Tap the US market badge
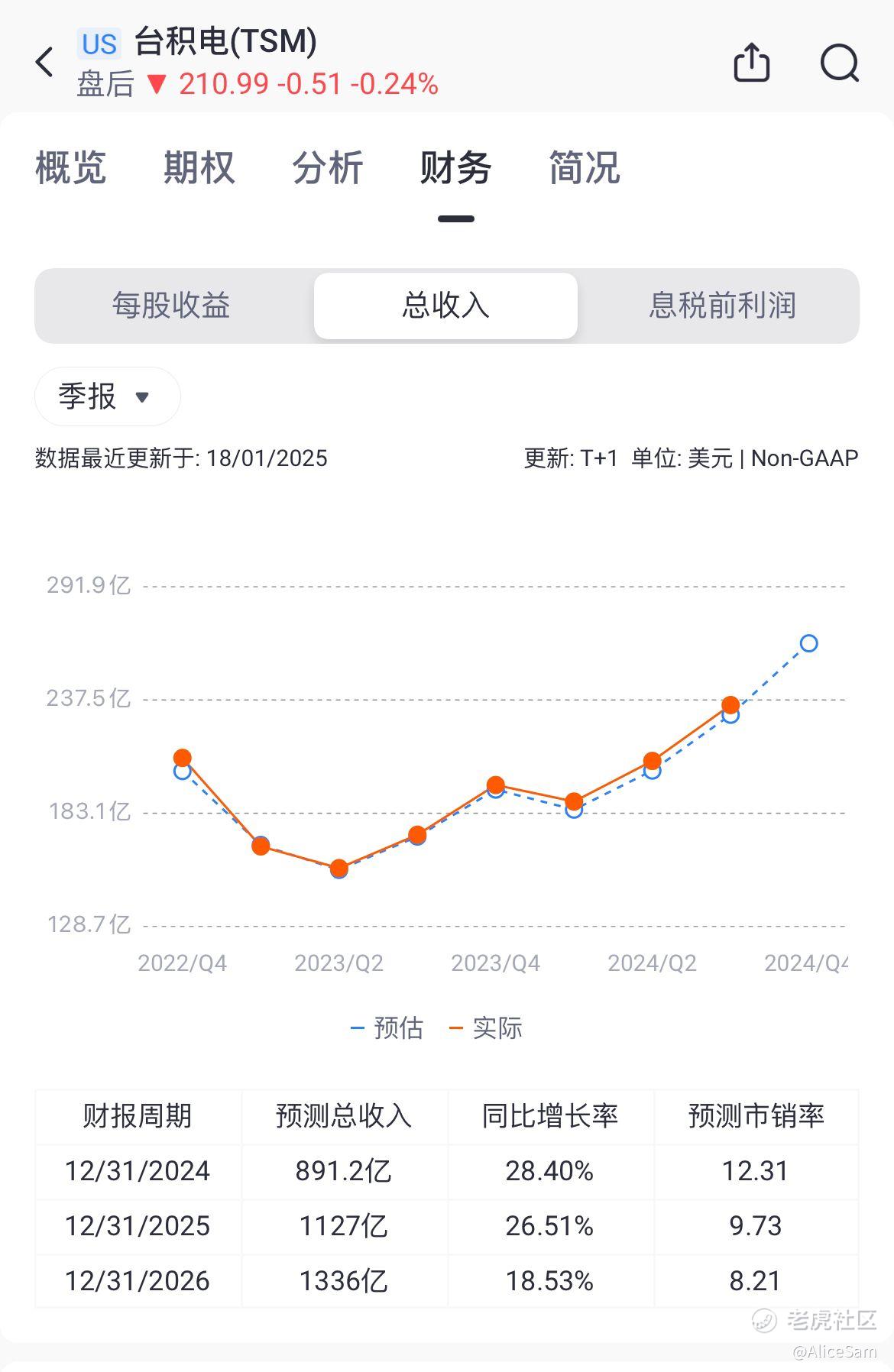Screen dimensions: 894x1372 click(x=99, y=44)
